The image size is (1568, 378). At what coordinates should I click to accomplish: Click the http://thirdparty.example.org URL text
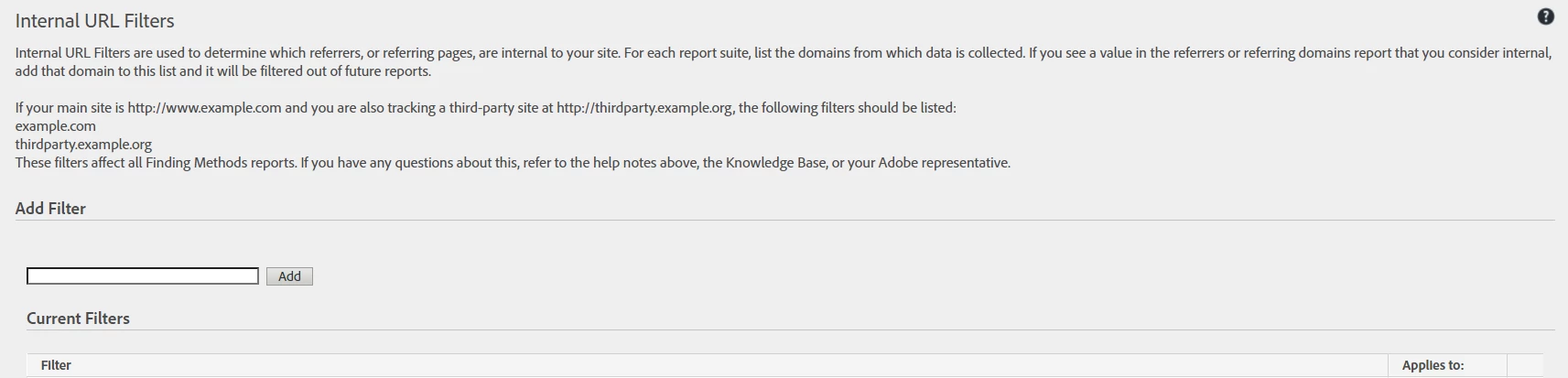click(644, 108)
